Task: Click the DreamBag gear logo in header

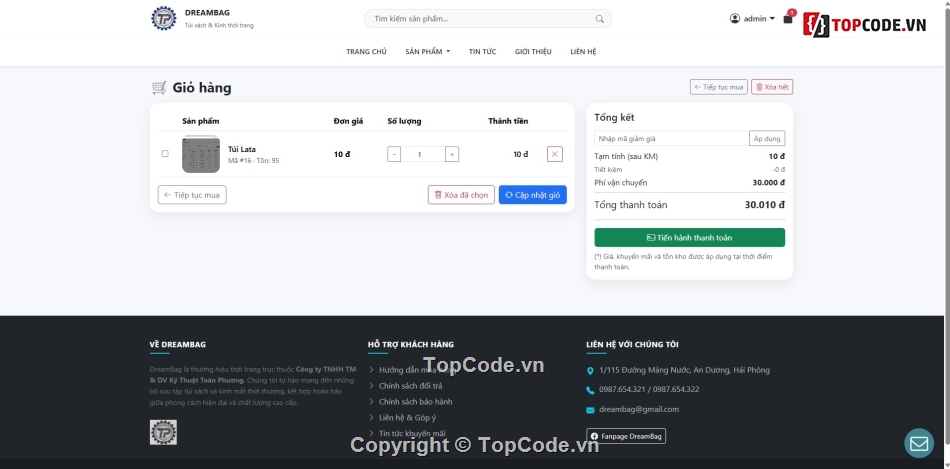Action: pos(164,18)
